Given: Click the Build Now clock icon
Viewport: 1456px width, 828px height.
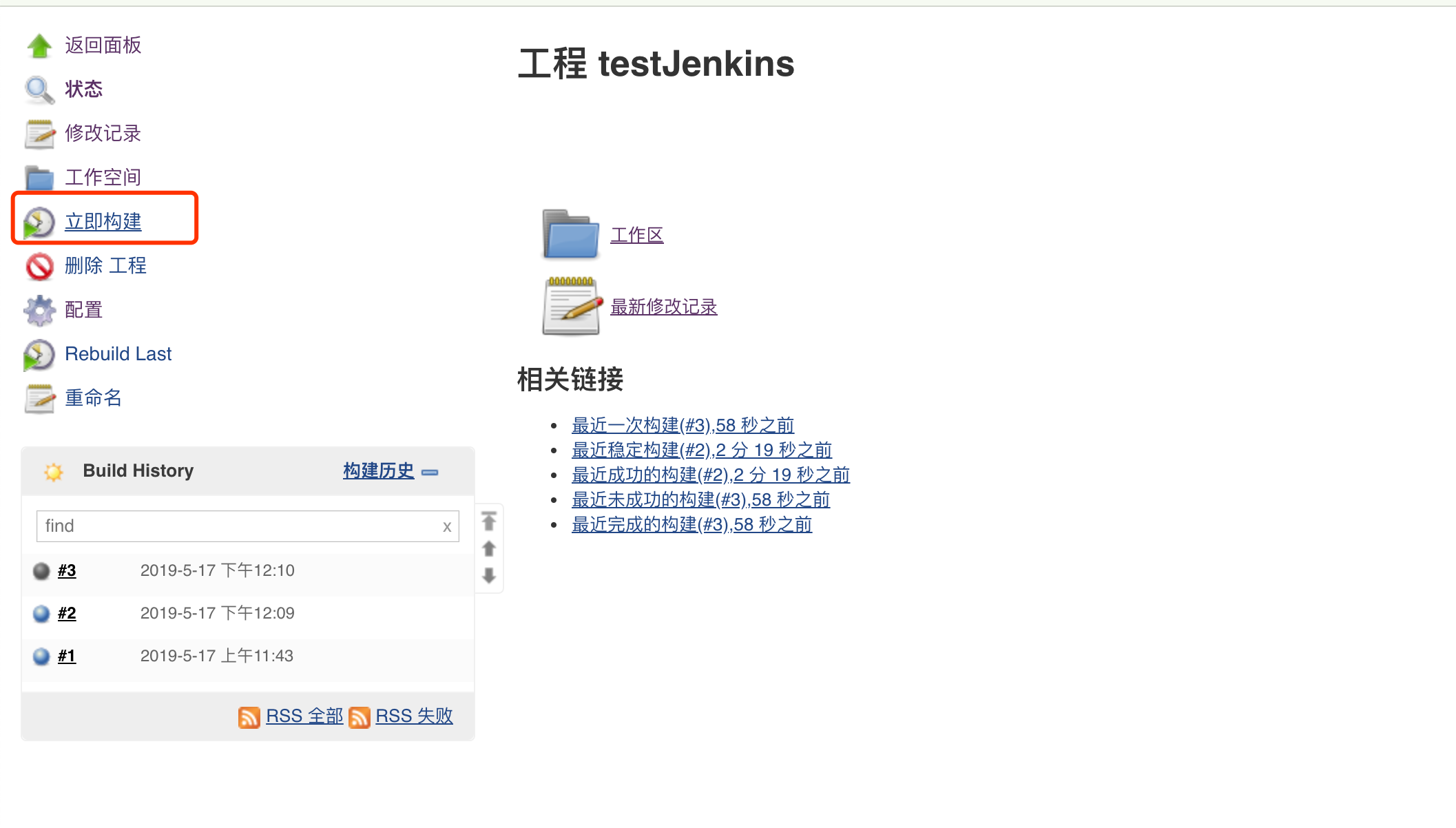Looking at the screenshot, I should [x=39, y=222].
